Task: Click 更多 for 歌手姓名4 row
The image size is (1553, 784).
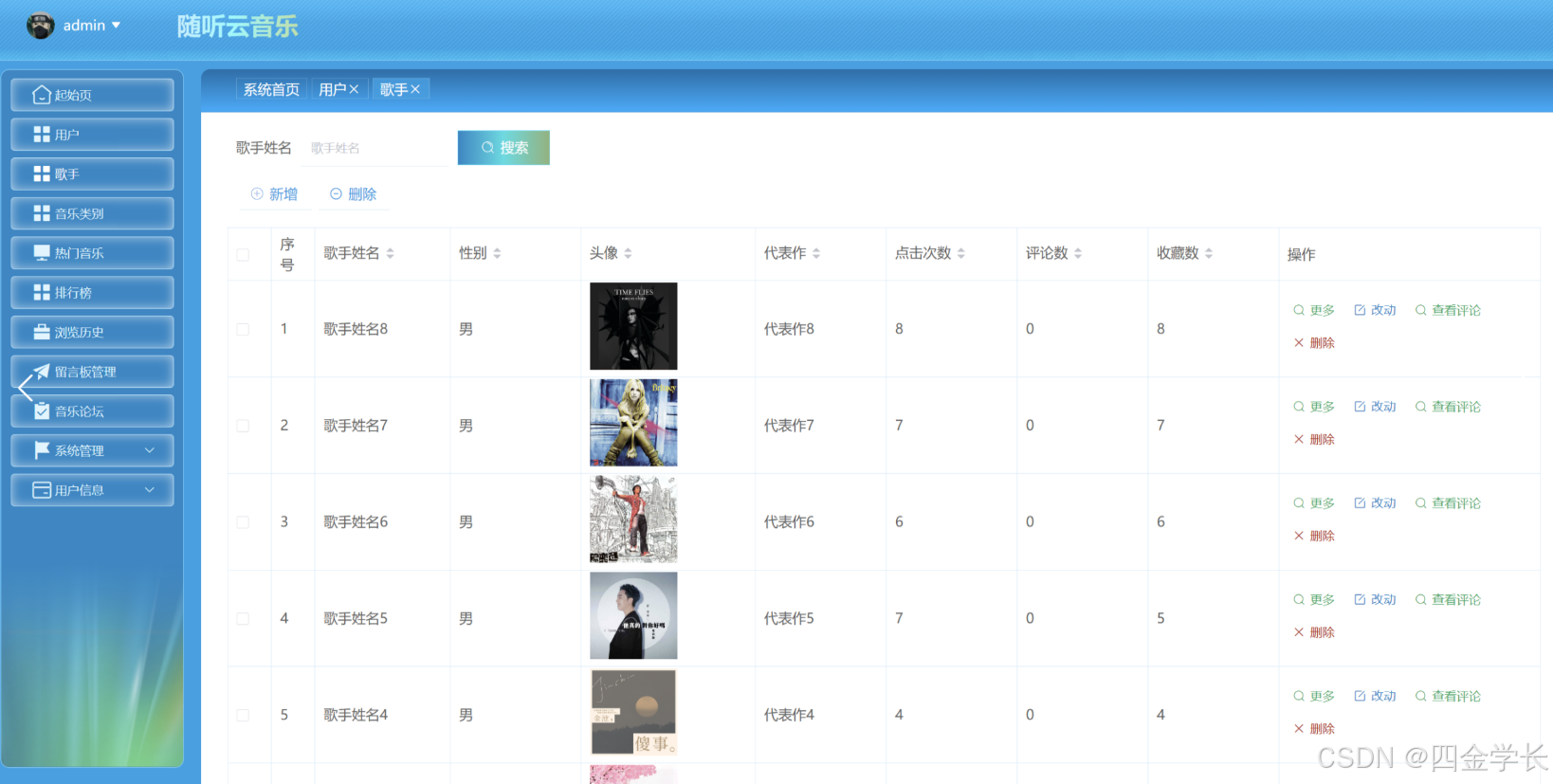Action: pos(1314,697)
